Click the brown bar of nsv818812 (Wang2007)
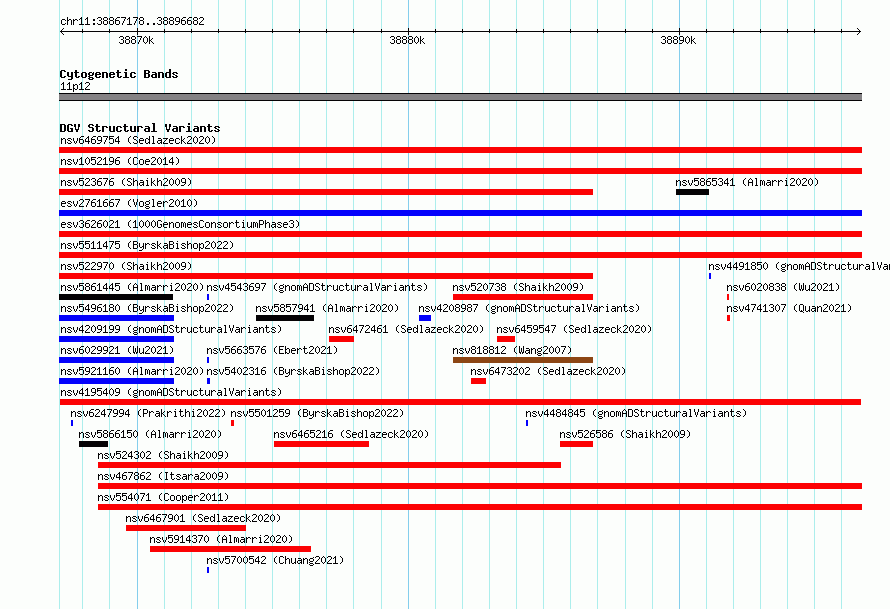Screen dimensions: 890x609 (x=523, y=360)
